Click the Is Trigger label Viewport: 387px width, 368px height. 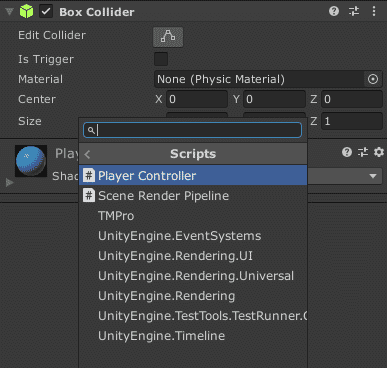coord(46,59)
